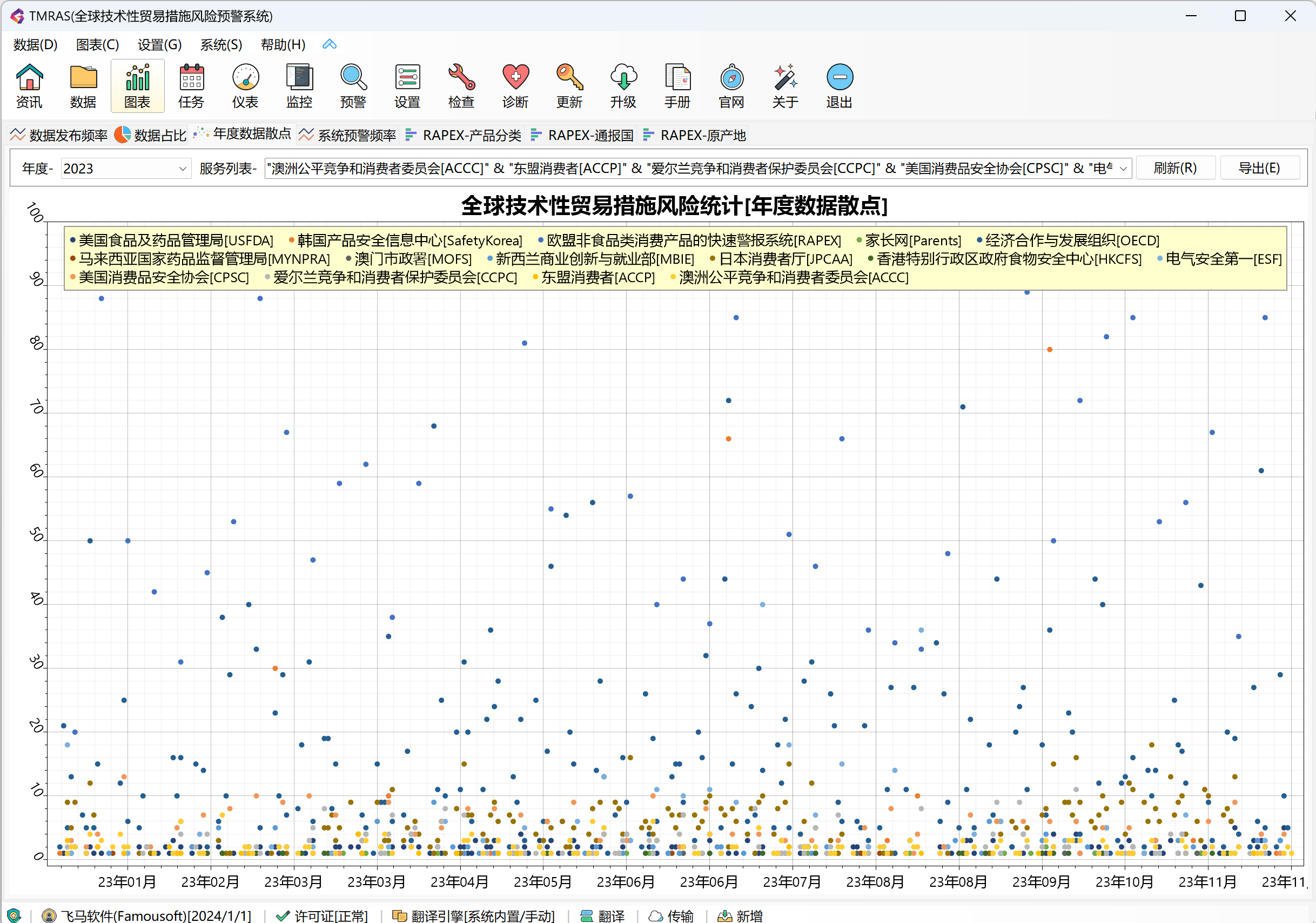Switch to the RAPEX-产品分类 tab
Image resolution: width=1316 pixels, height=923 pixels.
[463, 135]
